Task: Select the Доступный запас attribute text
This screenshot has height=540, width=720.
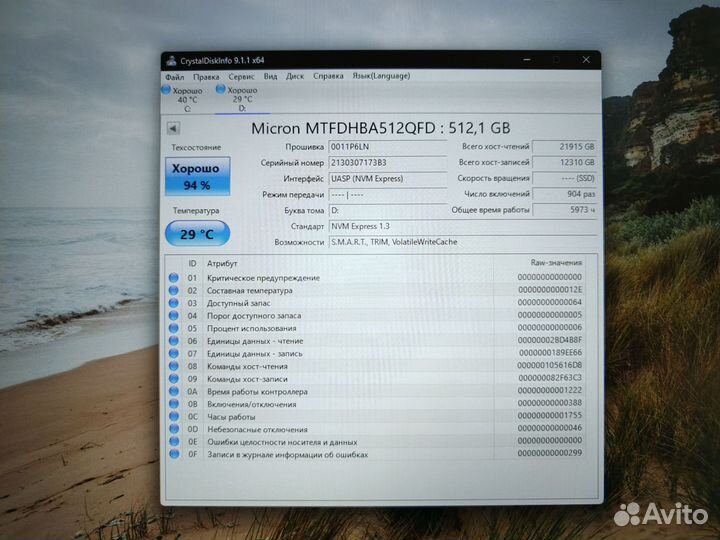Action: tap(238, 303)
